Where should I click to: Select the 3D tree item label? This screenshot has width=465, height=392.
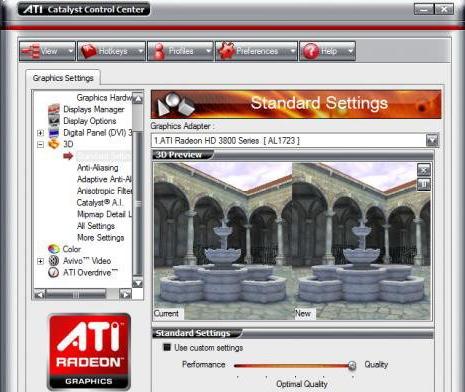click(68, 144)
